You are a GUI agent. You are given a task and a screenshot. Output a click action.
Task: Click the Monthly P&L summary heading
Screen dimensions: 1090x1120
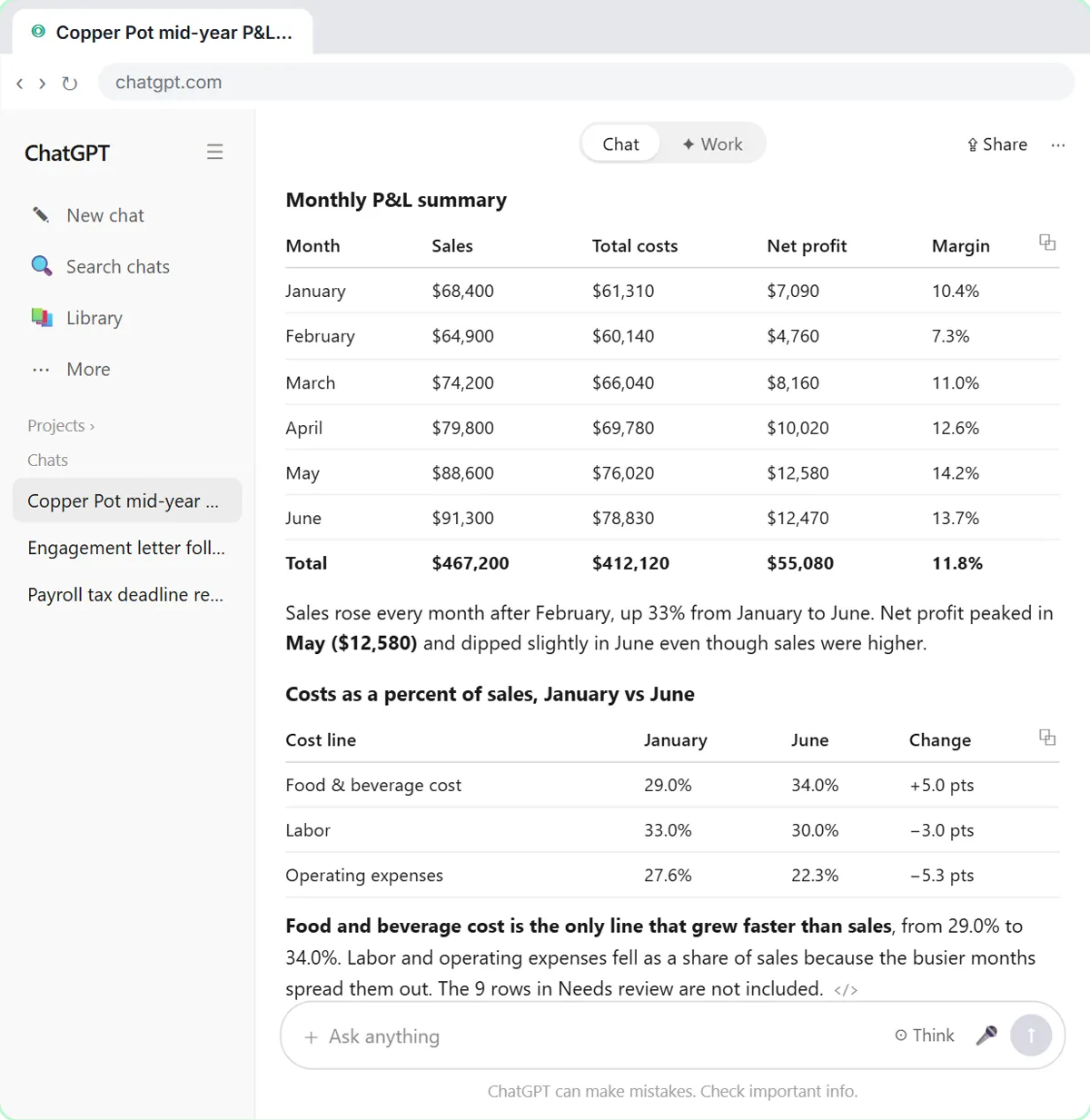tap(396, 200)
